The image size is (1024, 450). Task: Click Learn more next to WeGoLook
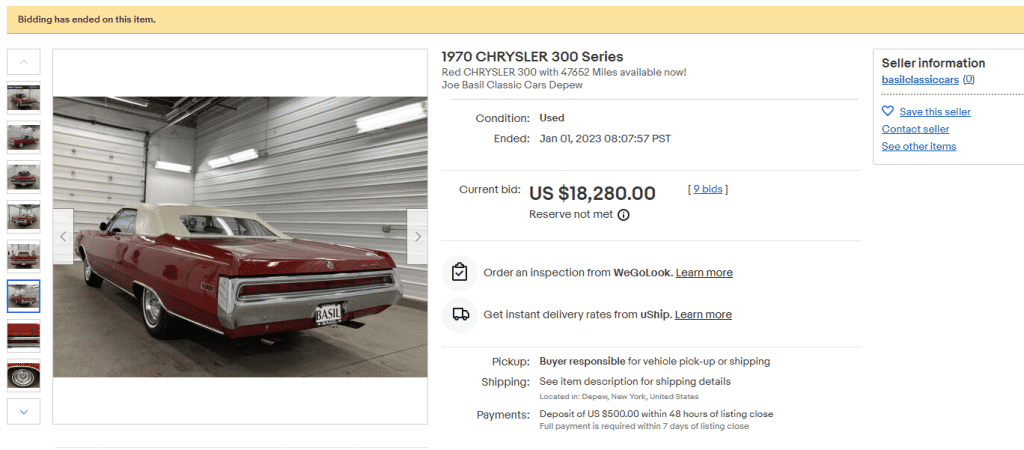pyautogui.click(x=704, y=273)
